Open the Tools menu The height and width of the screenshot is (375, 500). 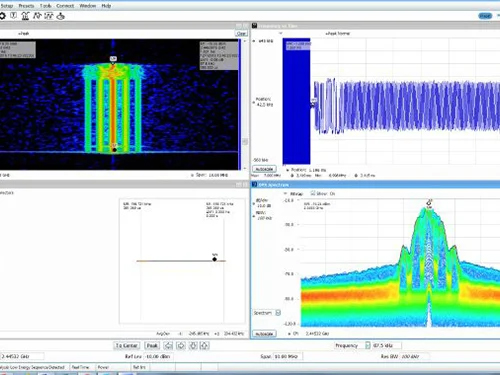[45, 6]
